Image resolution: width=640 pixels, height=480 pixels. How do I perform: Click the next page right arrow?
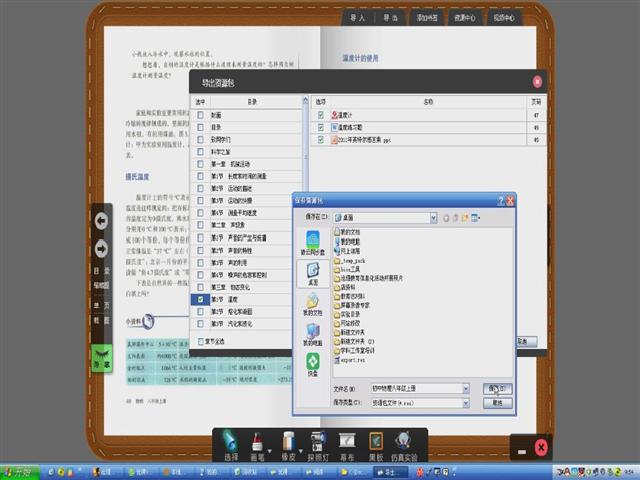point(101,247)
